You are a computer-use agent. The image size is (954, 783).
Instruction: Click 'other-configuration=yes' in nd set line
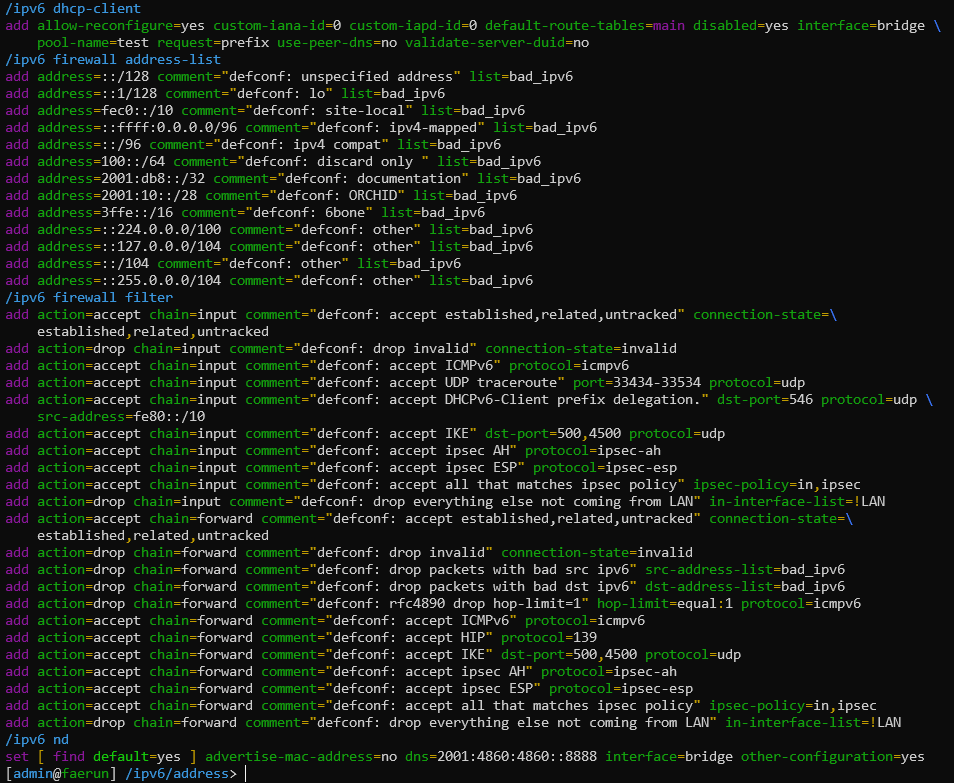click(833, 757)
